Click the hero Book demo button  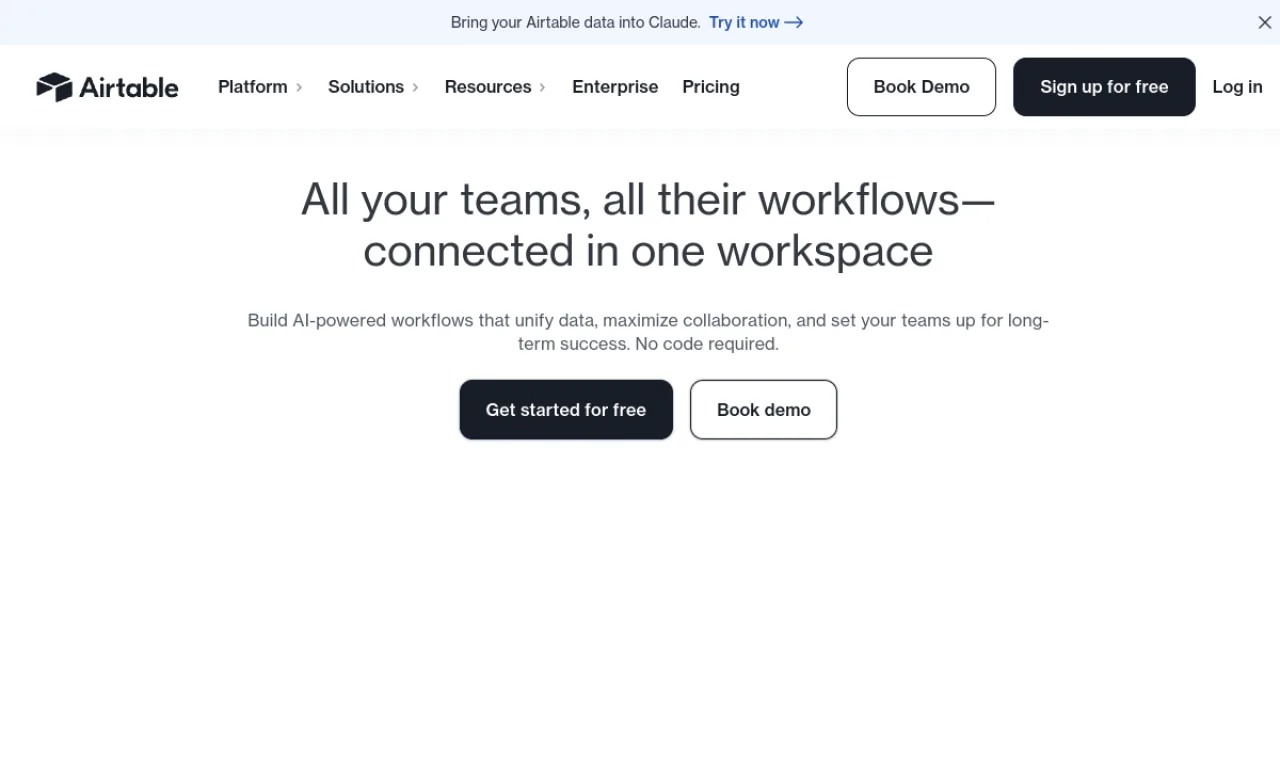764,409
